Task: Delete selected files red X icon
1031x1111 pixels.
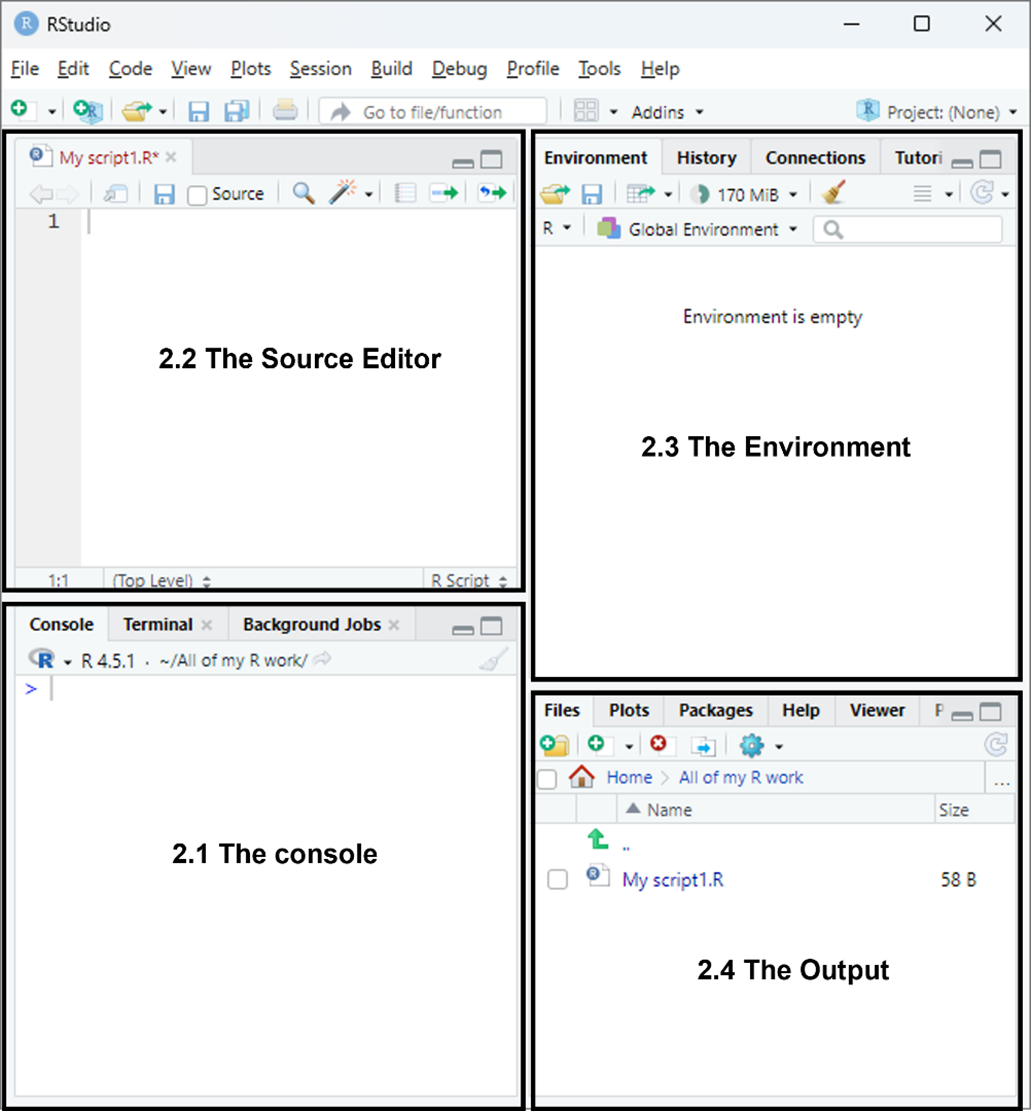Action: click(x=658, y=743)
